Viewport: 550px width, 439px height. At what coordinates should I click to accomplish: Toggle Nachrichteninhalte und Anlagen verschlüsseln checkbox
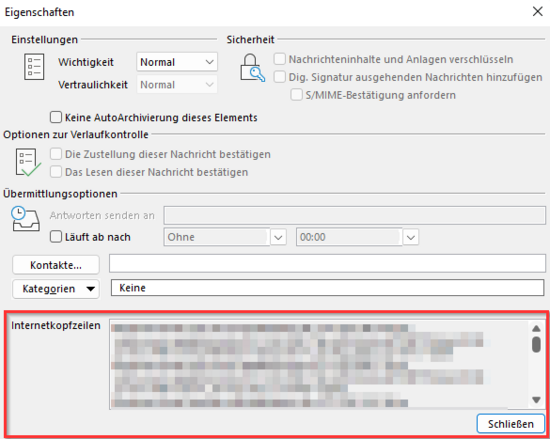(x=280, y=59)
